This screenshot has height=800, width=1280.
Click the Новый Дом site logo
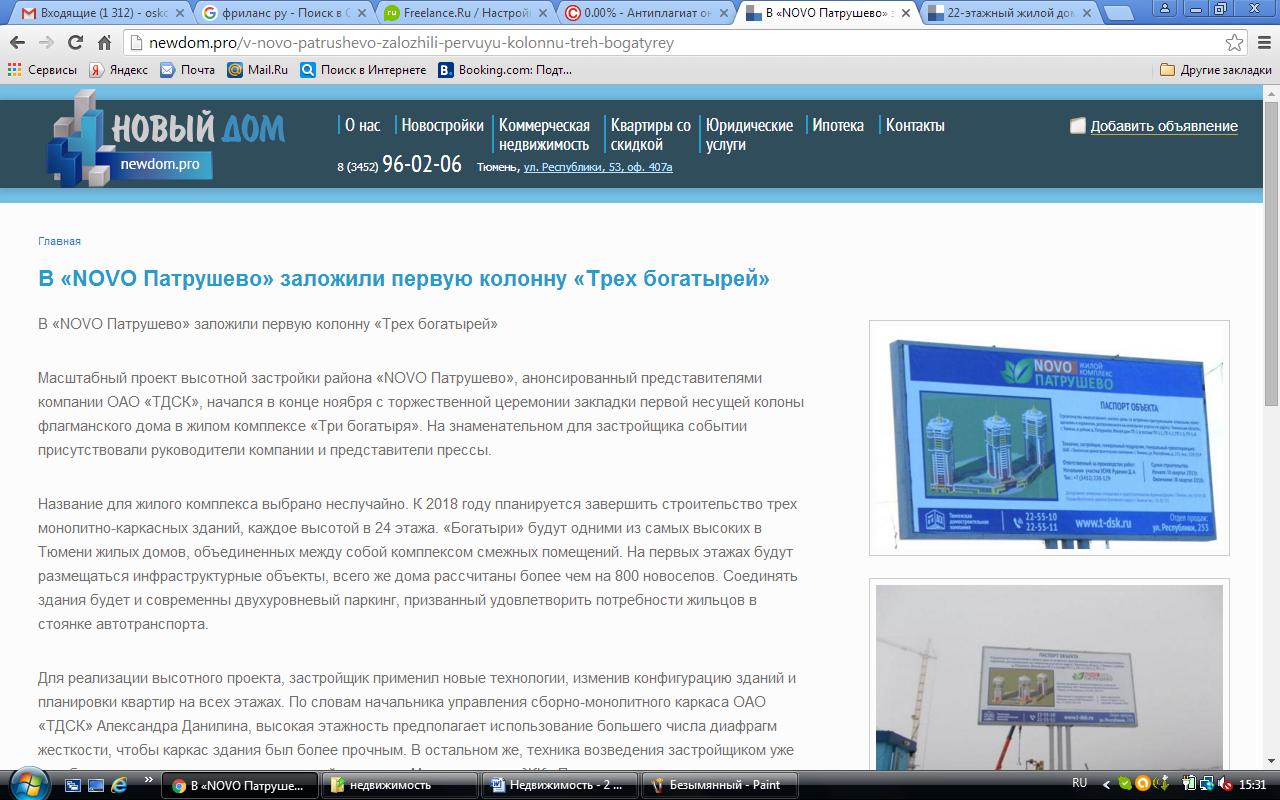click(165, 138)
